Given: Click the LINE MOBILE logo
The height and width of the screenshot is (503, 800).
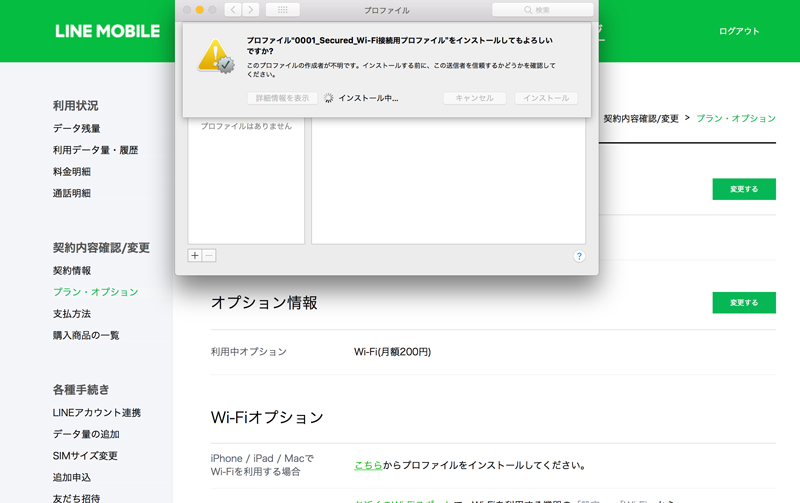Looking at the screenshot, I should (108, 31).
